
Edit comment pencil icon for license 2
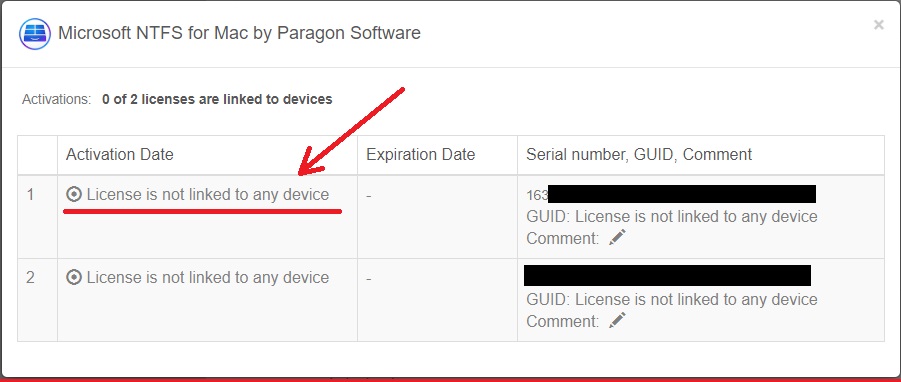click(x=617, y=320)
